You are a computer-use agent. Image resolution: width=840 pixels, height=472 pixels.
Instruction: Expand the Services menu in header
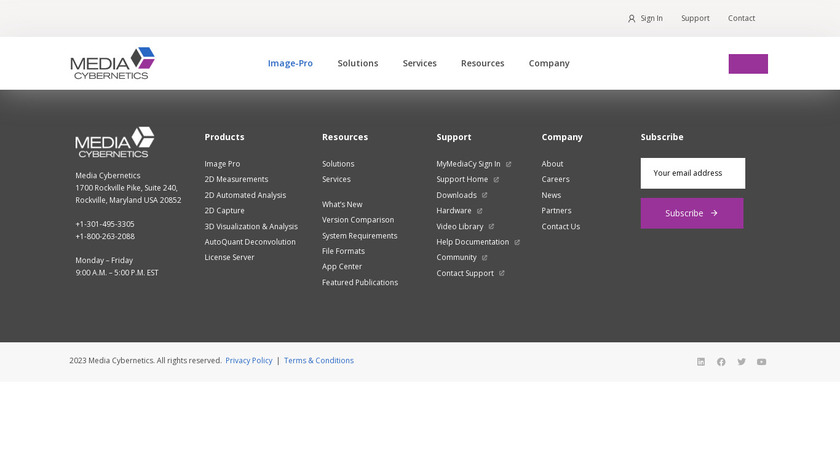point(419,63)
